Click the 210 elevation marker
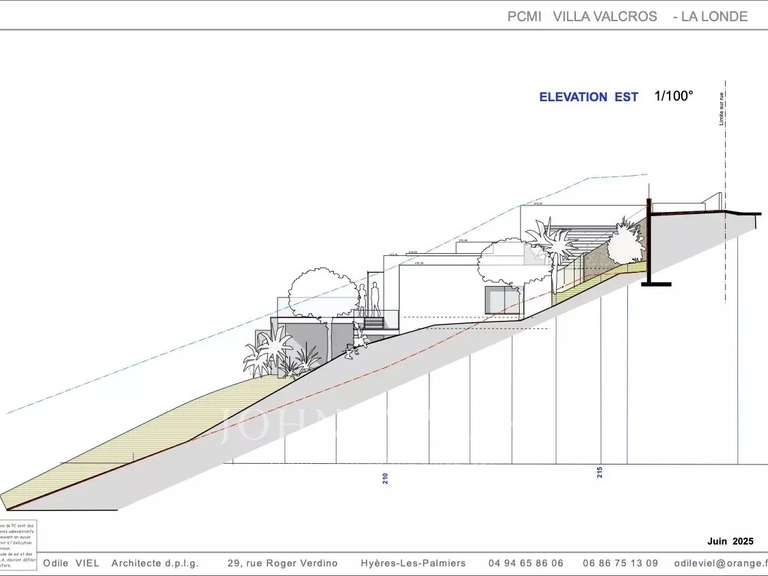The height and width of the screenshot is (576, 768). click(x=385, y=479)
